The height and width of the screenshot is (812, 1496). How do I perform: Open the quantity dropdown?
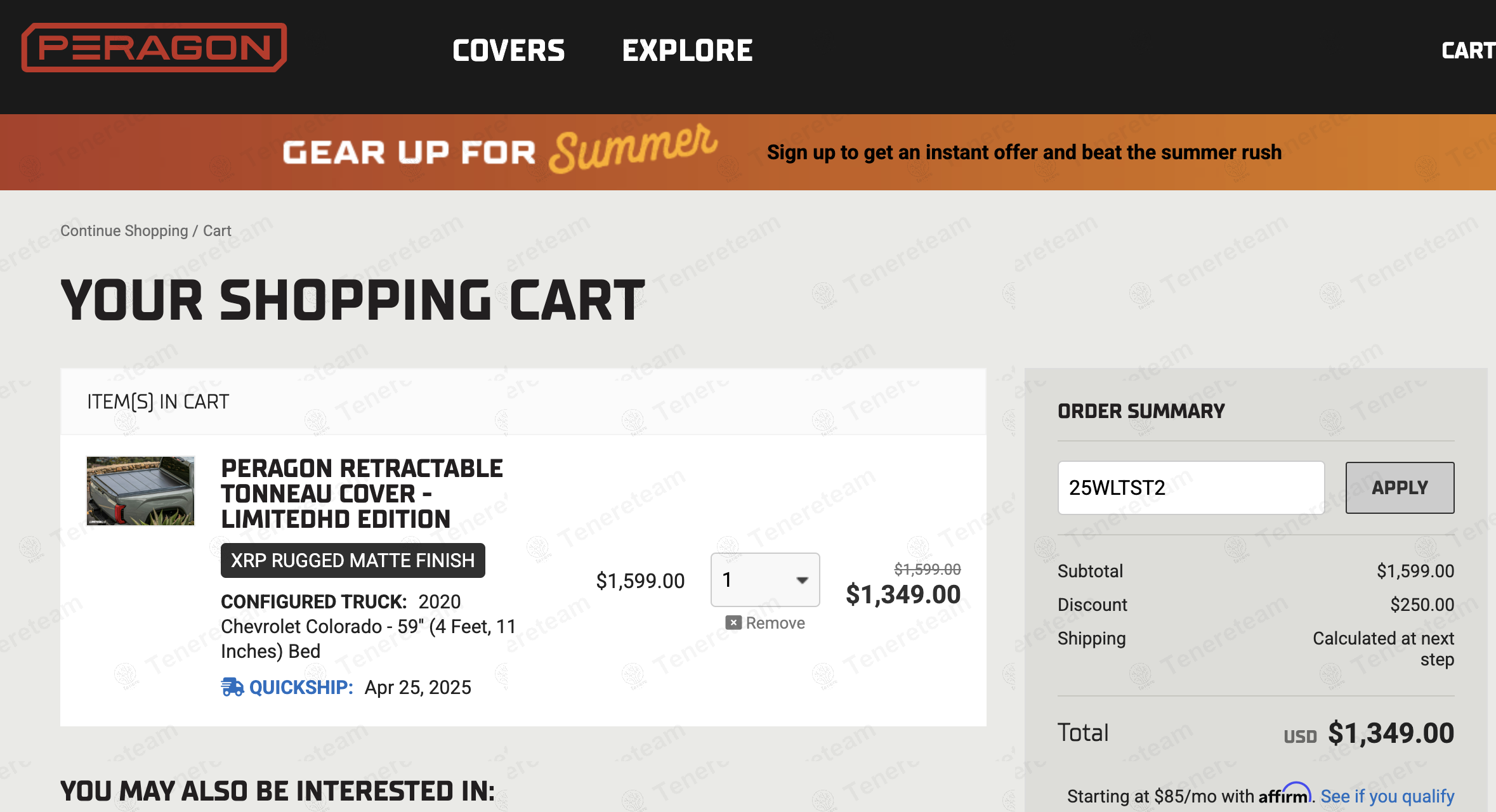point(765,580)
